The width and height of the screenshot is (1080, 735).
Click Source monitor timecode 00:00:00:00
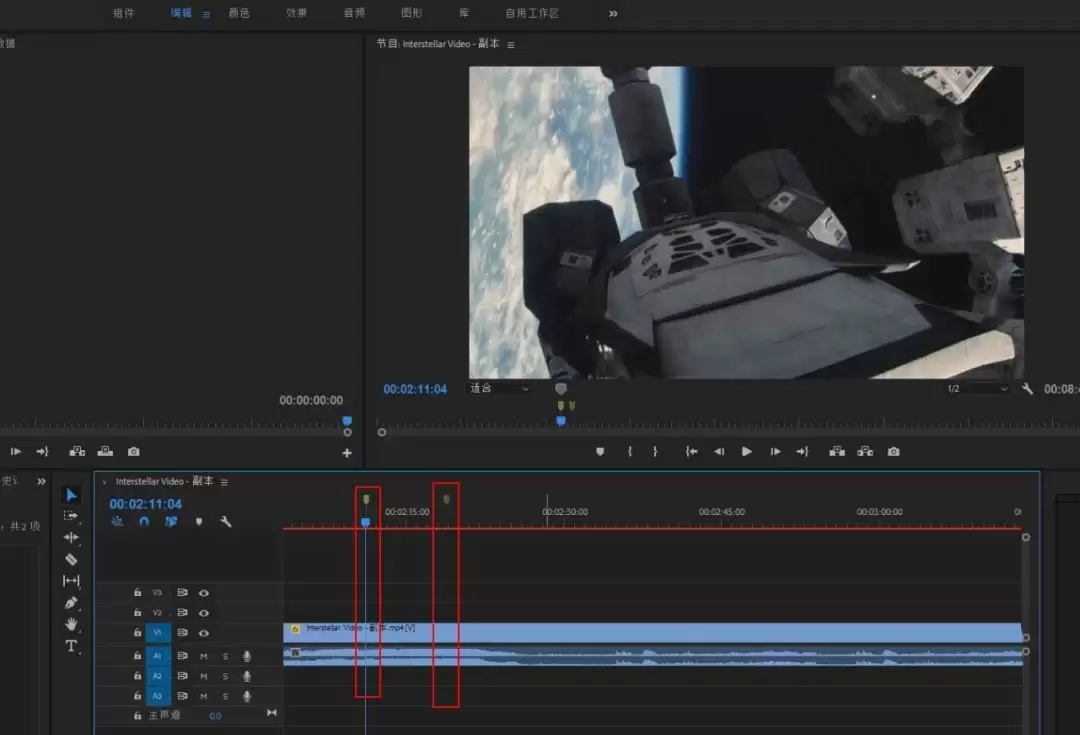pyautogui.click(x=311, y=400)
